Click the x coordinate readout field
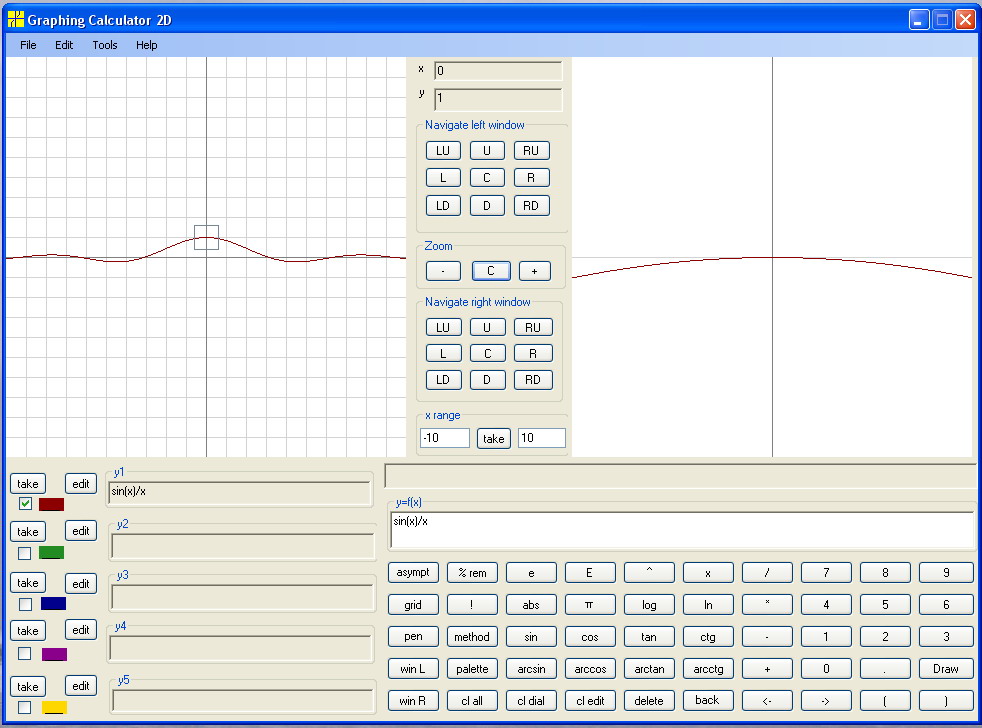The width and height of the screenshot is (982, 728). tap(498, 71)
